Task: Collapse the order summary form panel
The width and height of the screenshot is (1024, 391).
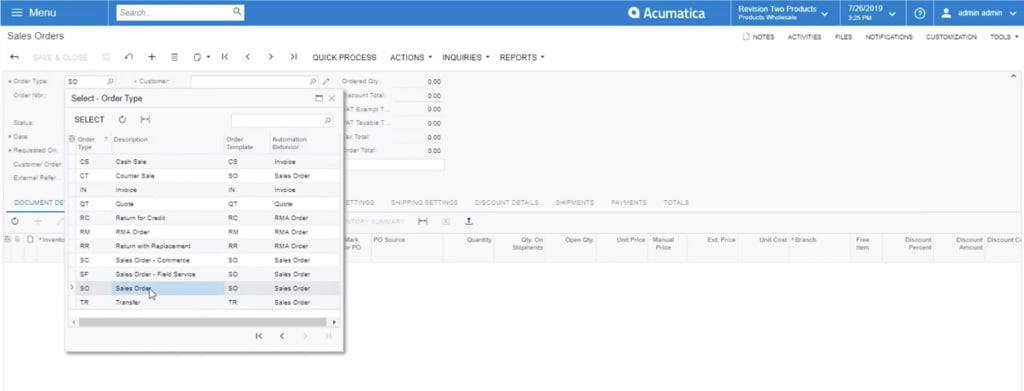Action: click(1014, 76)
